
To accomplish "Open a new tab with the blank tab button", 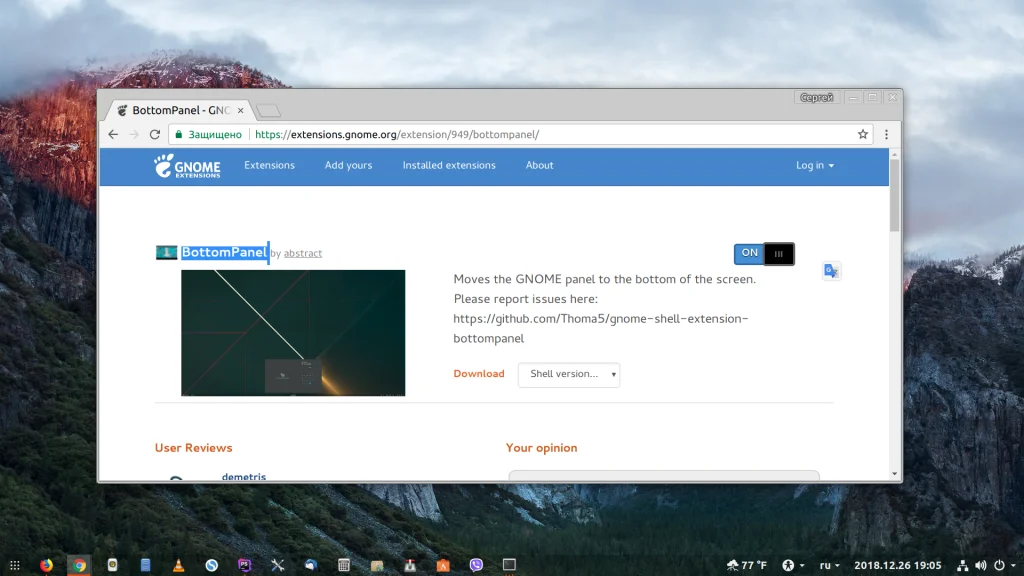I will point(268,111).
